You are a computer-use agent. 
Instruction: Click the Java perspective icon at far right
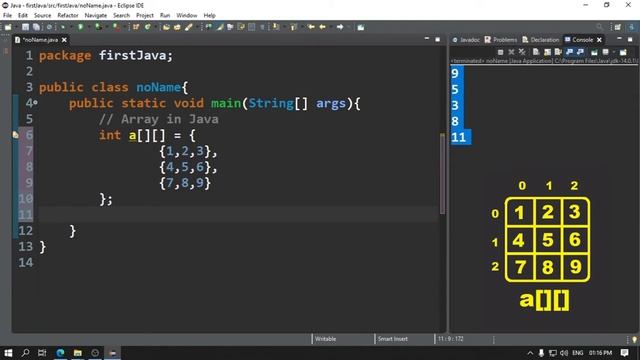pyautogui.click(x=632, y=27)
